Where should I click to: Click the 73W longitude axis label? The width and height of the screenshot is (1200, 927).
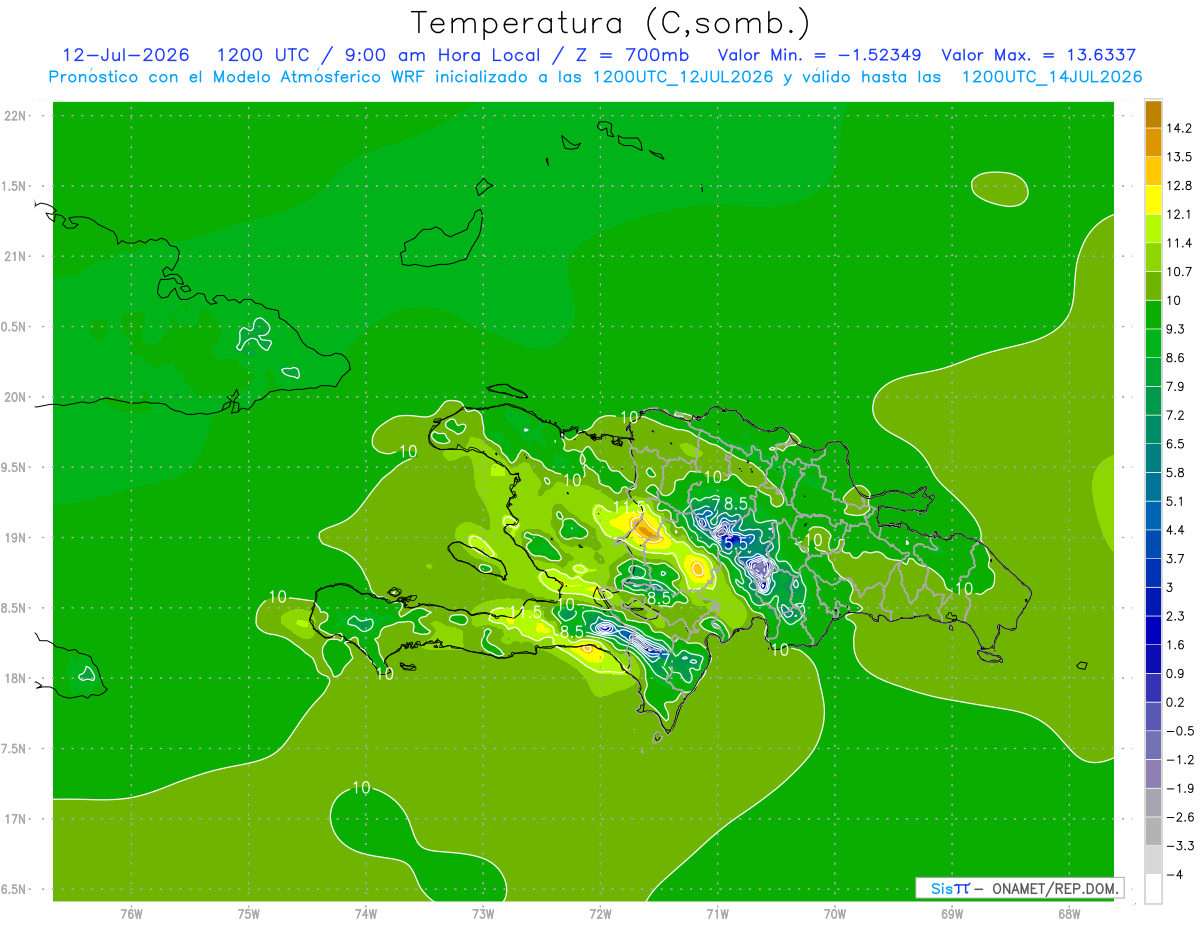point(483,914)
